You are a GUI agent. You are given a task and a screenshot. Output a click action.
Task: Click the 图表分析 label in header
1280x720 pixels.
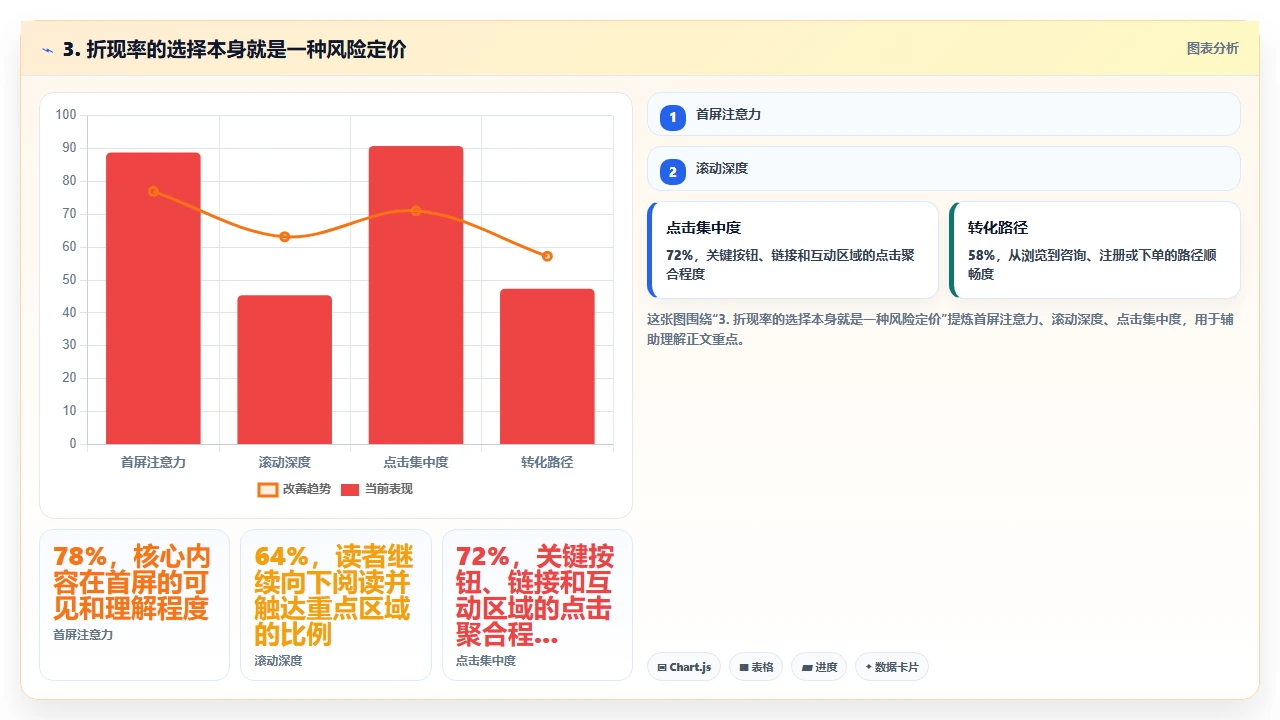1212,48
